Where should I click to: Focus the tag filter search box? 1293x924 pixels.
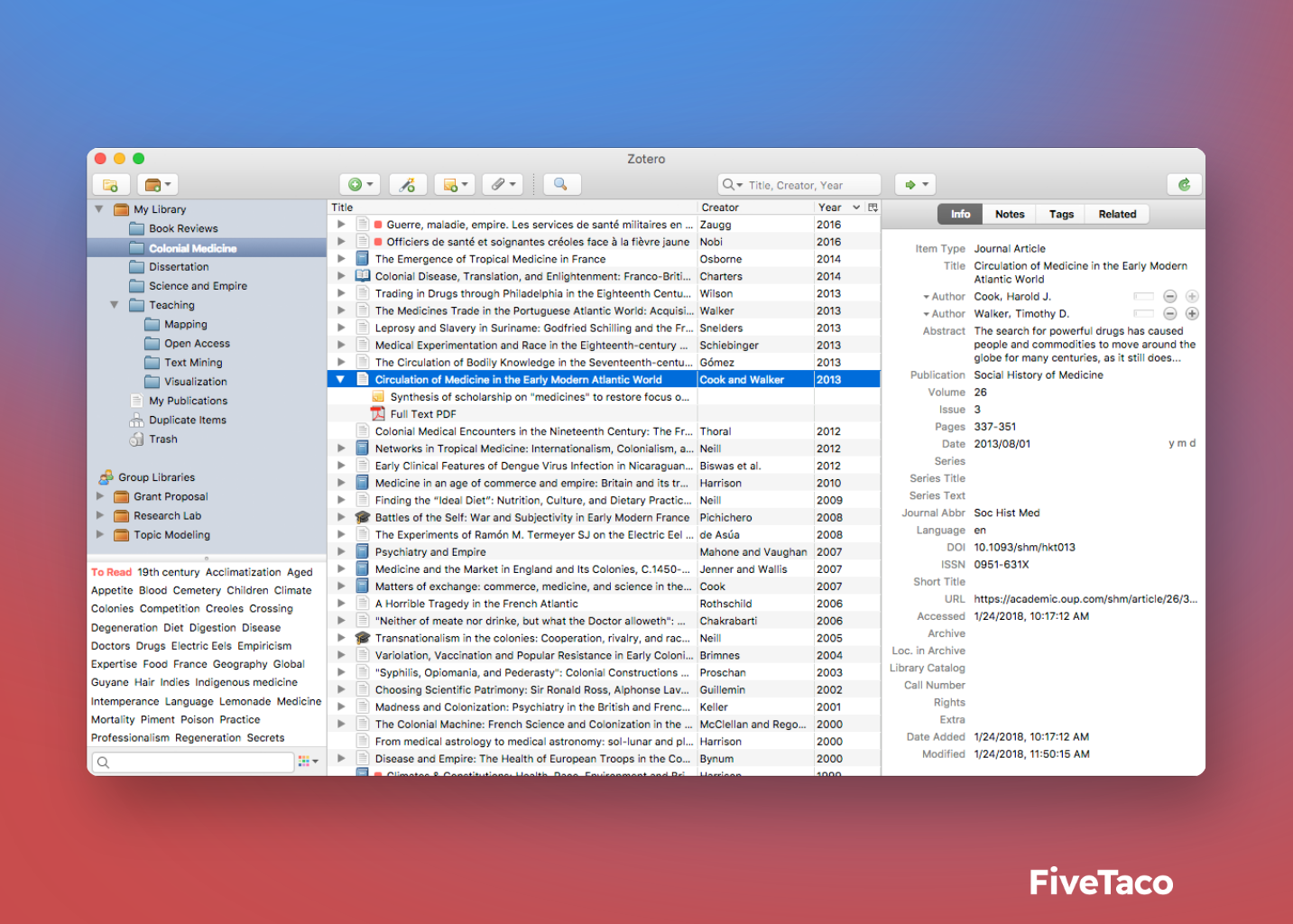(x=193, y=762)
